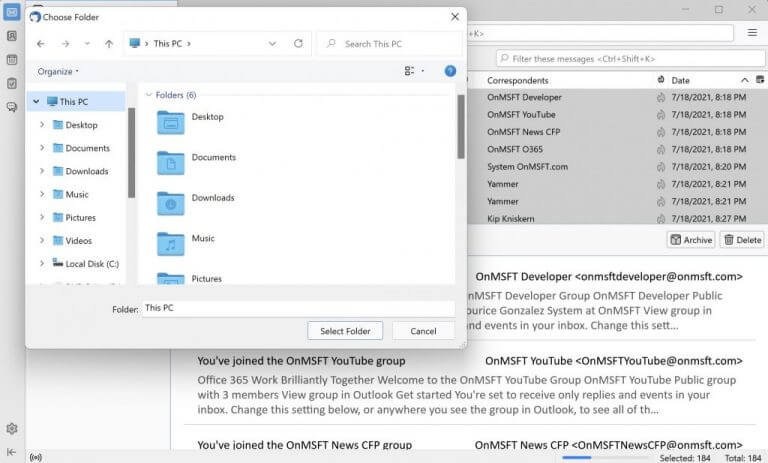
Task: Refresh the This PC location
Action: (x=298, y=43)
